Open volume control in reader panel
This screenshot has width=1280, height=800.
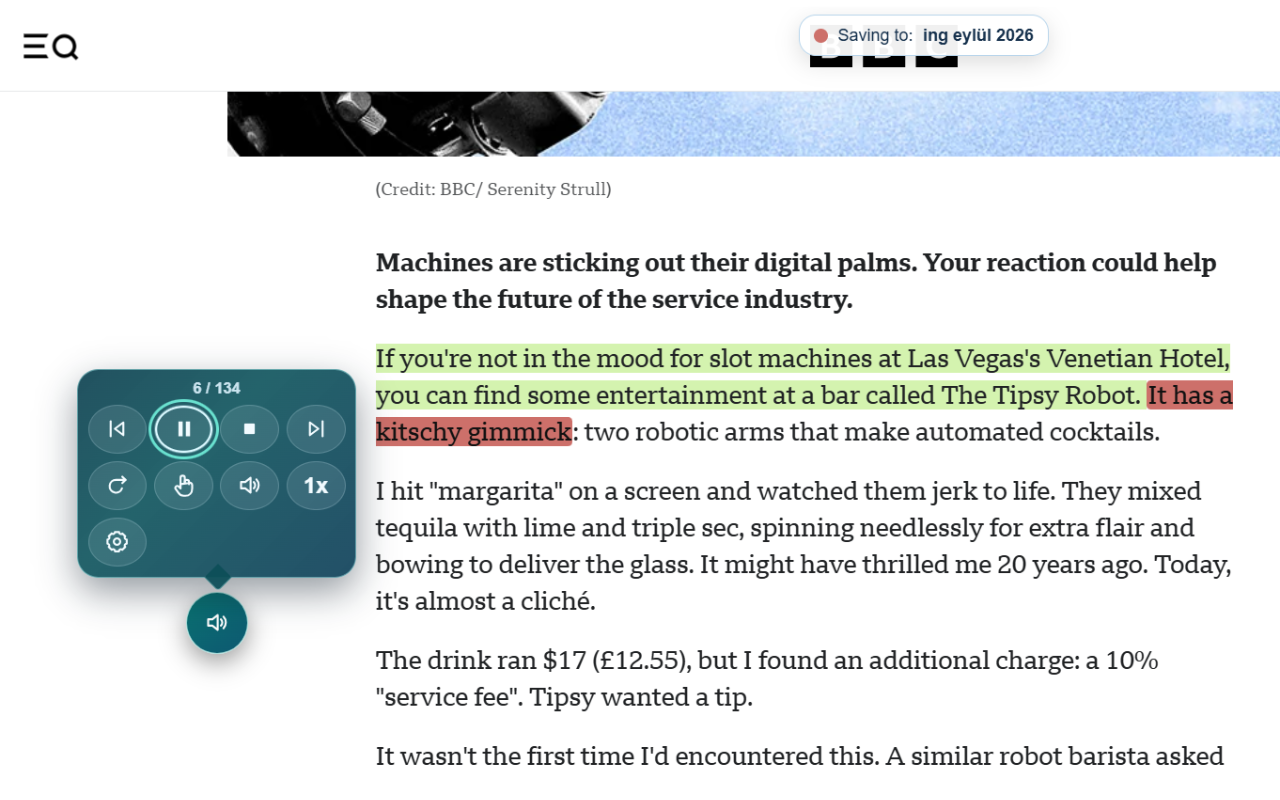(250, 486)
